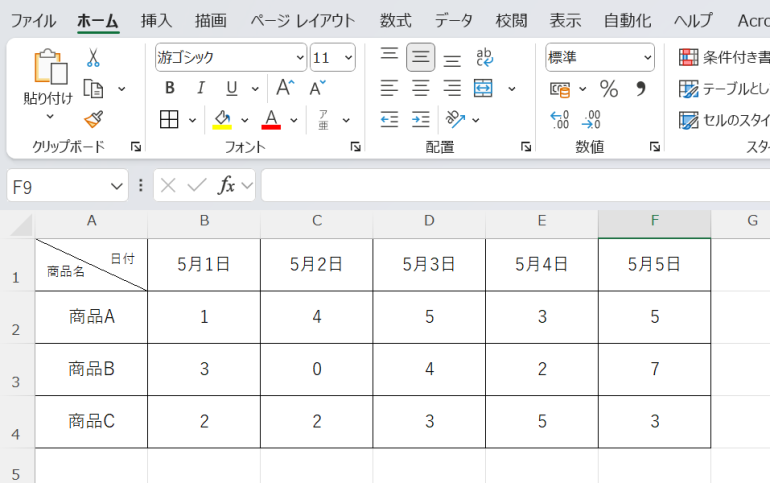Screen dimensions: 770x483
Task: Switch to the 校閲 tab
Action: pos(511,21)
